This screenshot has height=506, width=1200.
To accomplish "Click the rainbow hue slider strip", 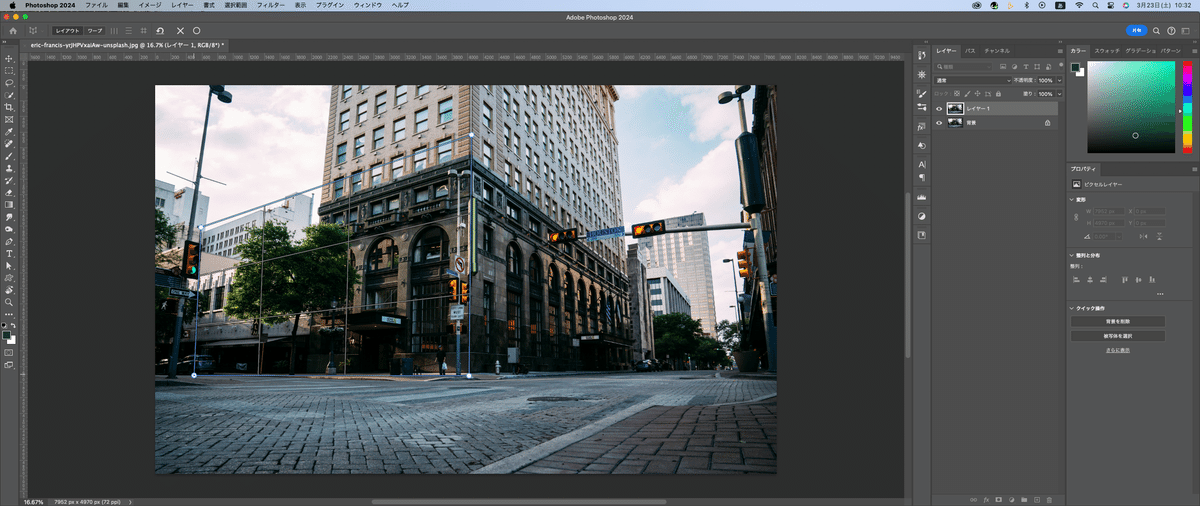I will [1186, 107].
